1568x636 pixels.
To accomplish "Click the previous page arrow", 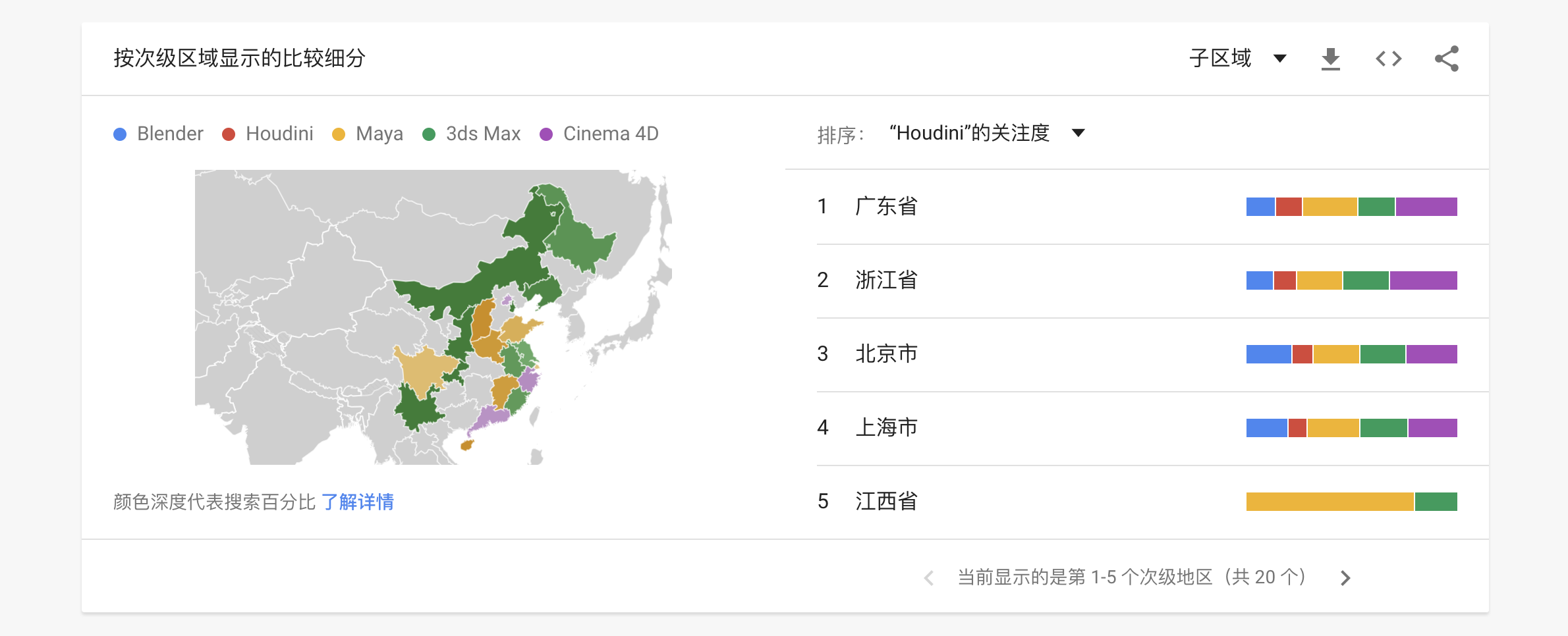I will click(x=929, y=578).
